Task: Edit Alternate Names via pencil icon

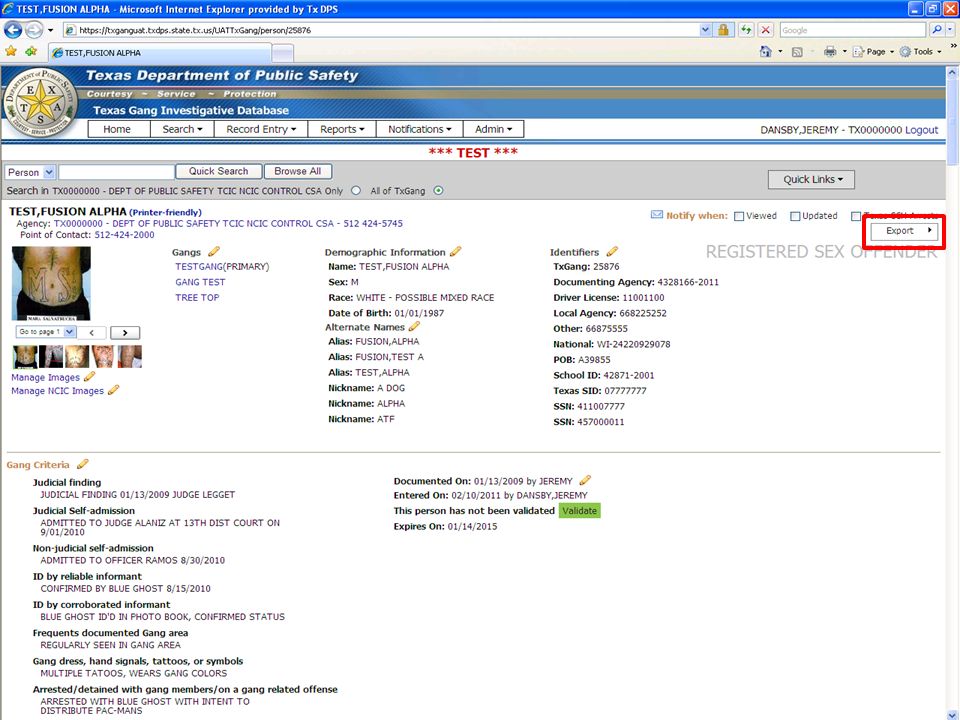Action: pyautogui.click(x=414, y=327)
